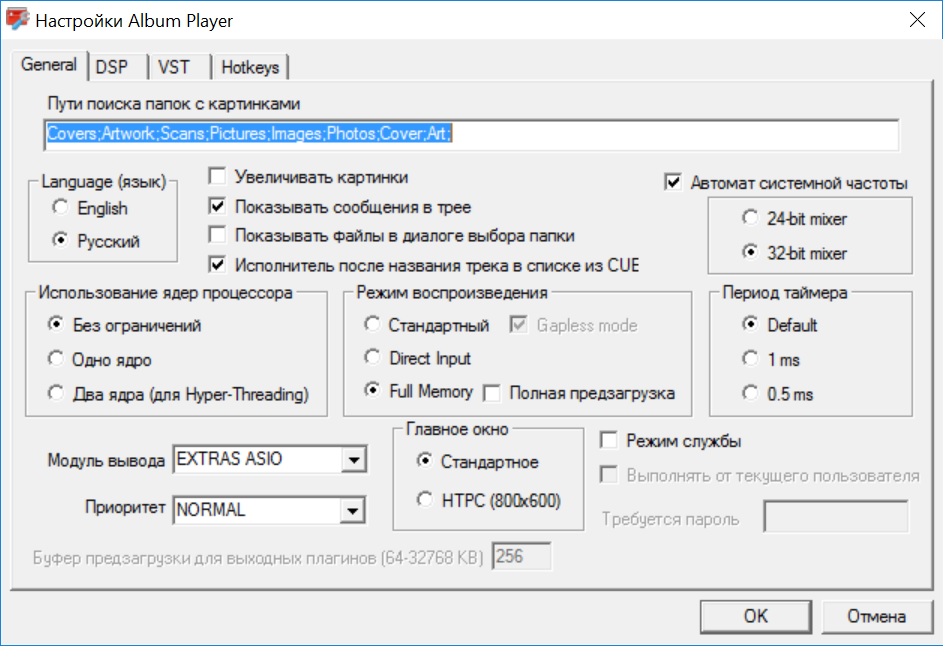Click the picture folder search paths field
The width and height of the screenshot is (946, 657).
coord(471,135)
